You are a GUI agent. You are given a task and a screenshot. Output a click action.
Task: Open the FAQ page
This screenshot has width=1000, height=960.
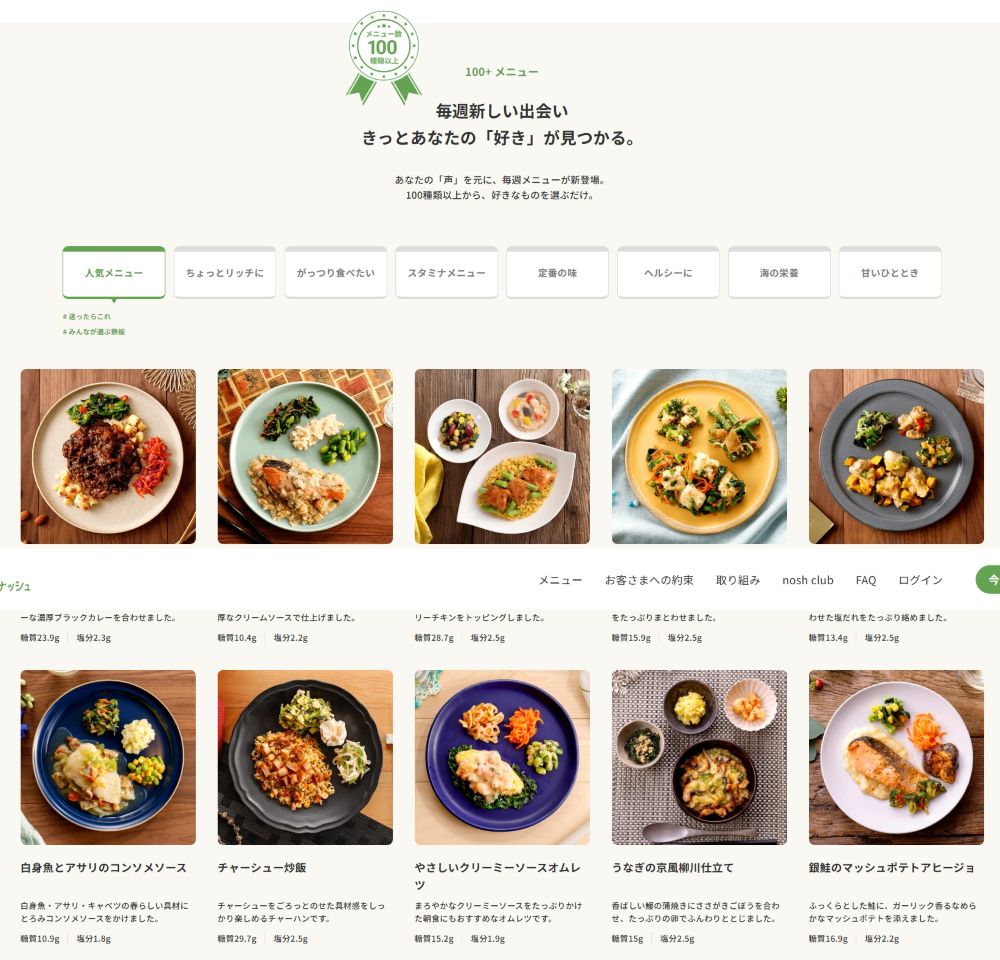(x=866, y=580)
